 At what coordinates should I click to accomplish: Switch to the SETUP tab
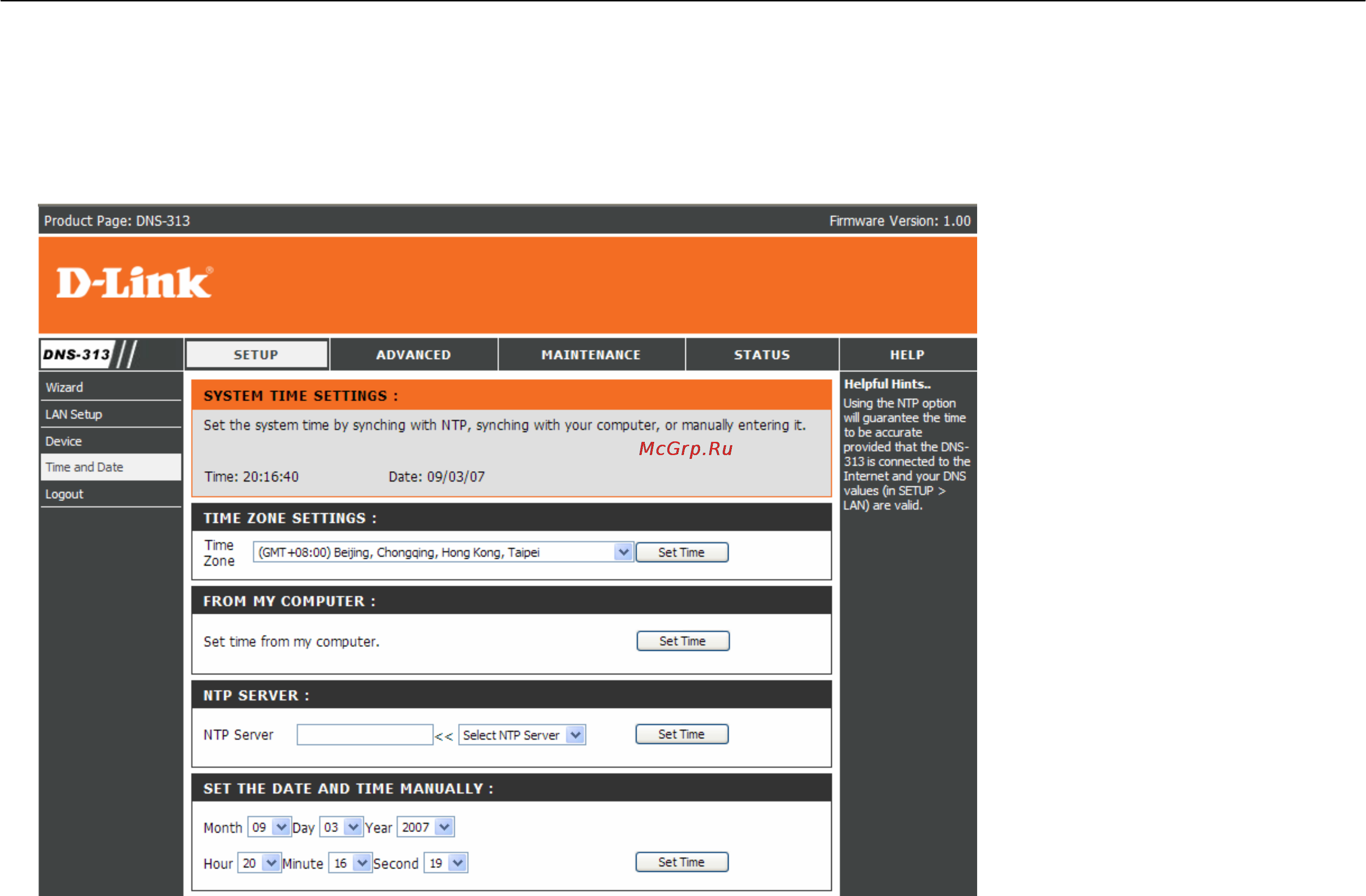point(257,355)
